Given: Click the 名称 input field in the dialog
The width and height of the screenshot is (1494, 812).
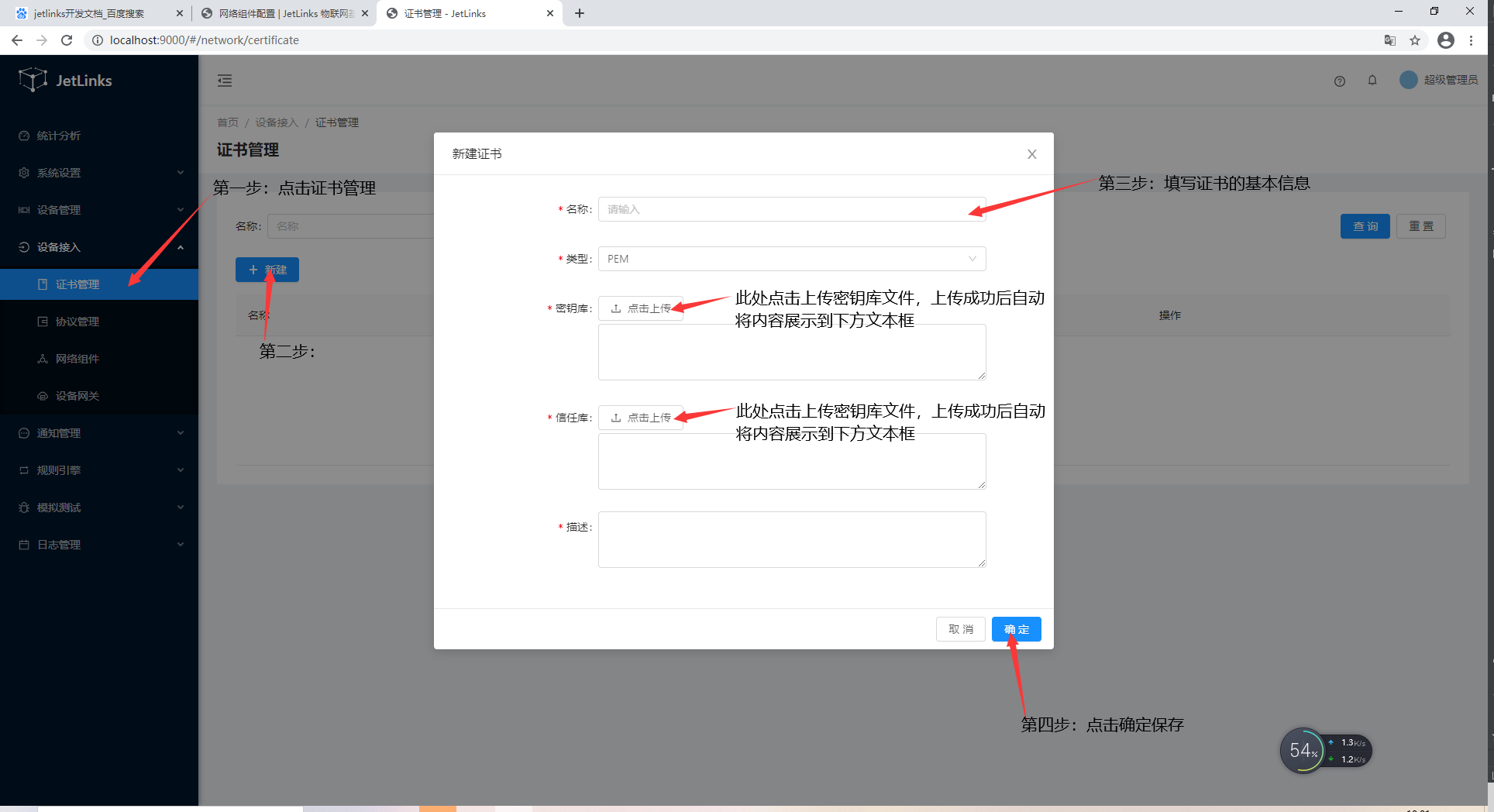Looking at the screenshot, I should (791, 209).
